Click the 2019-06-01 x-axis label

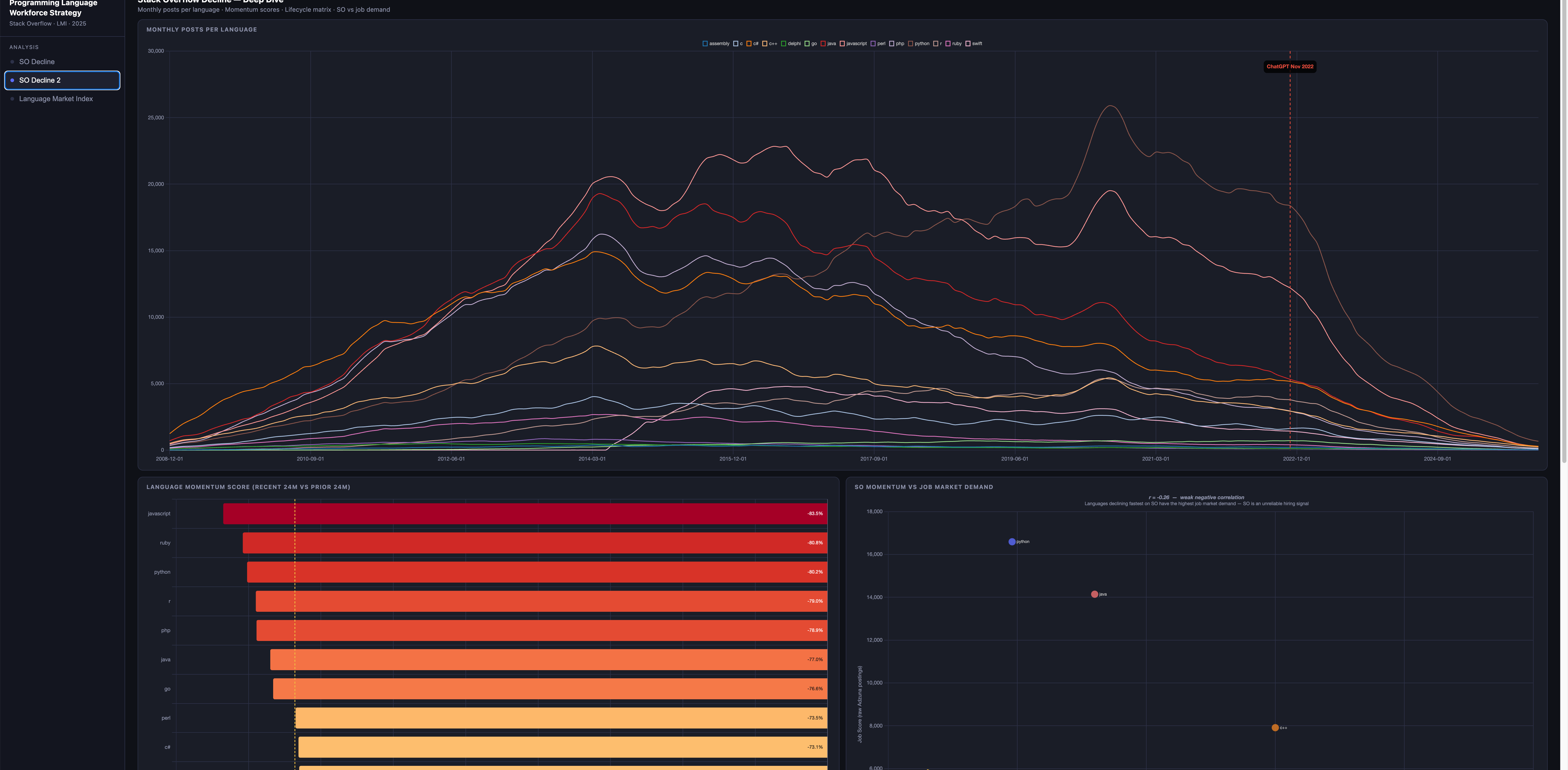1015,459
